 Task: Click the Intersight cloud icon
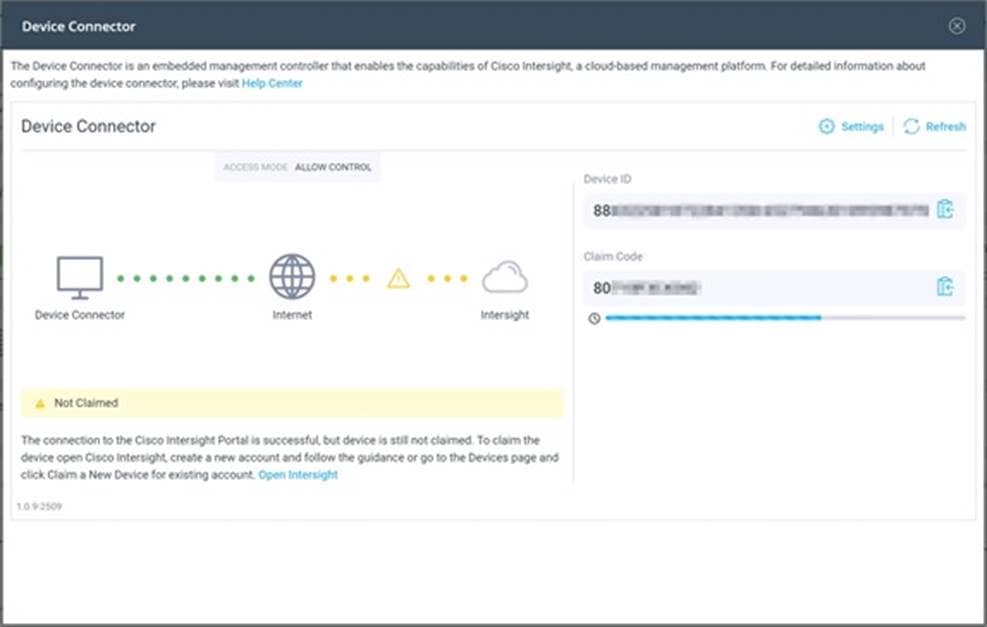pyautogui.click(x=505, y=278)
